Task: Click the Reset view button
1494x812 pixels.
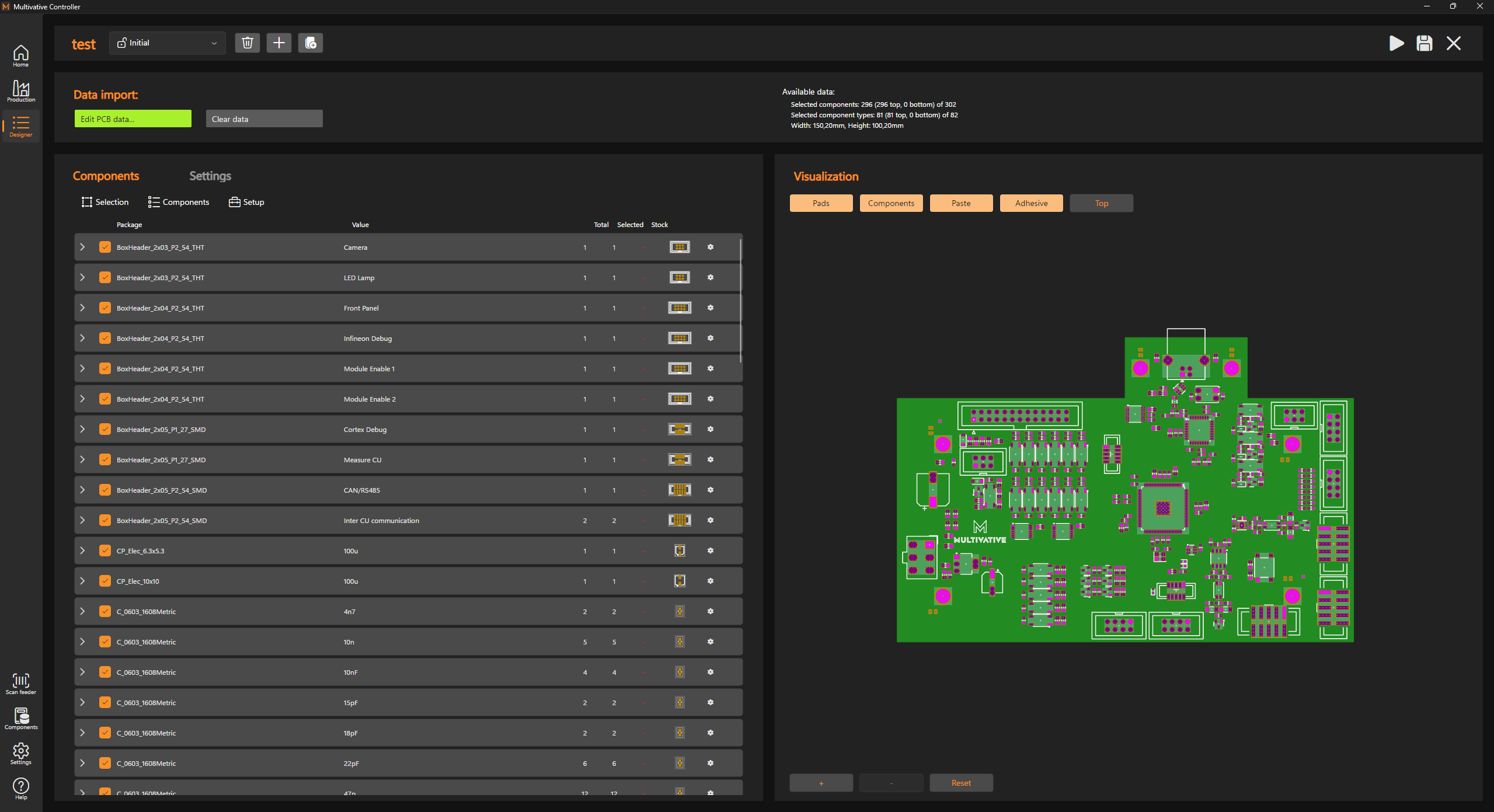Action: (961, 783)
